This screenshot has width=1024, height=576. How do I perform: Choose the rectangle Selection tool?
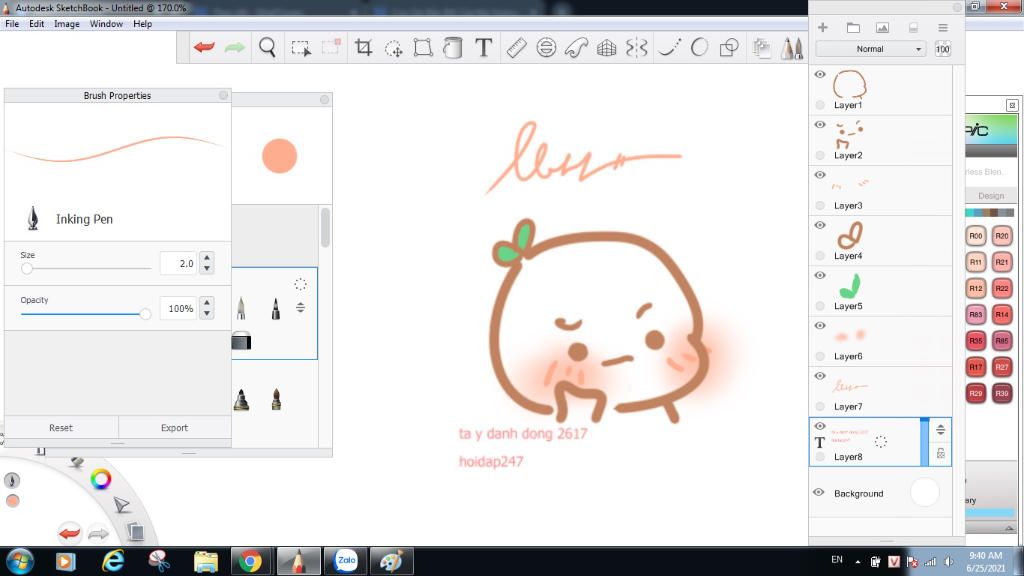(x=301, y=48)
